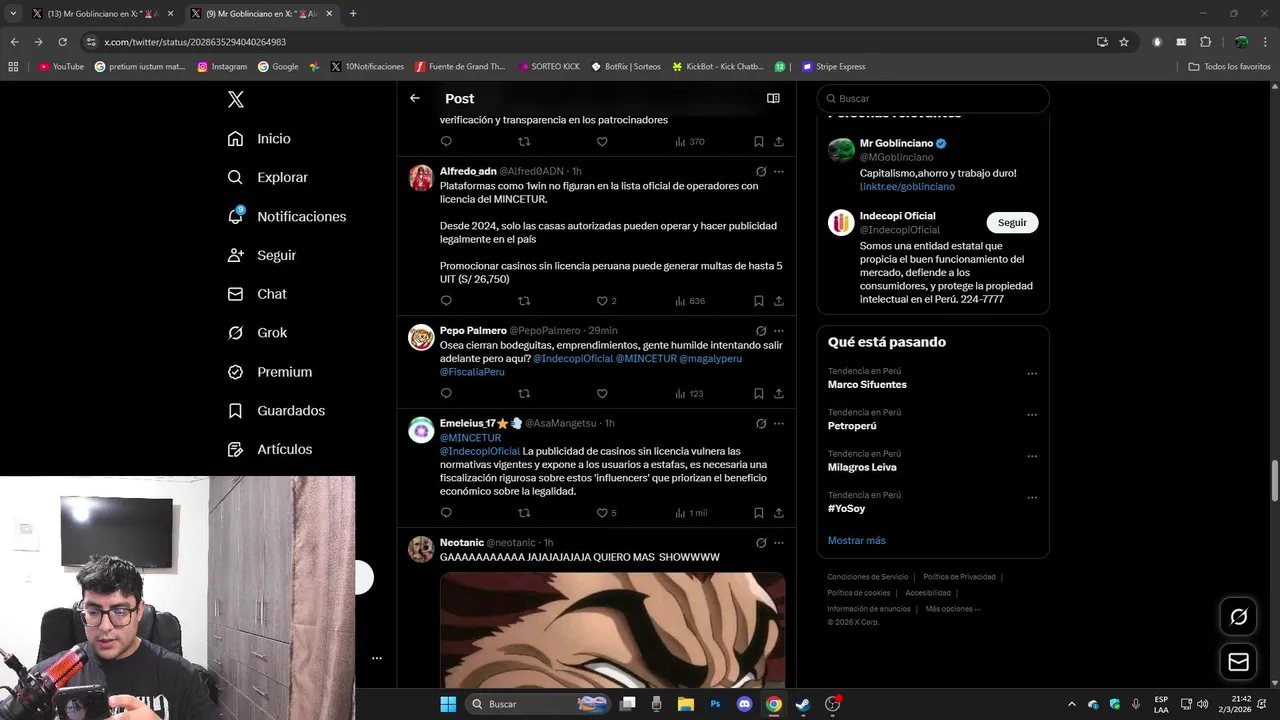This screenshot has height=720, width=1280.
Task: Open @IndecopiOficial mention in Pepo Palmero's post
Action: click(x=573, y=358)
